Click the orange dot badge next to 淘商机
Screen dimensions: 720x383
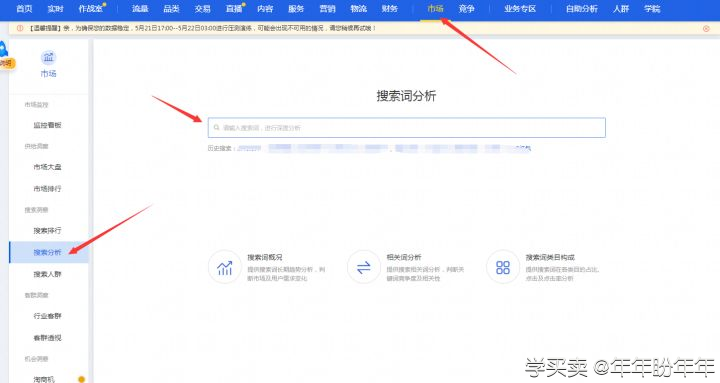[81, 379]
